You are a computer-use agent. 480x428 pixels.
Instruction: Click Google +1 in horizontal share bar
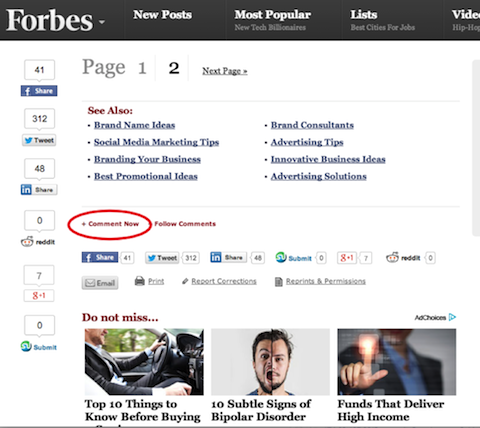pyautogui.click(x=347, y=258)
